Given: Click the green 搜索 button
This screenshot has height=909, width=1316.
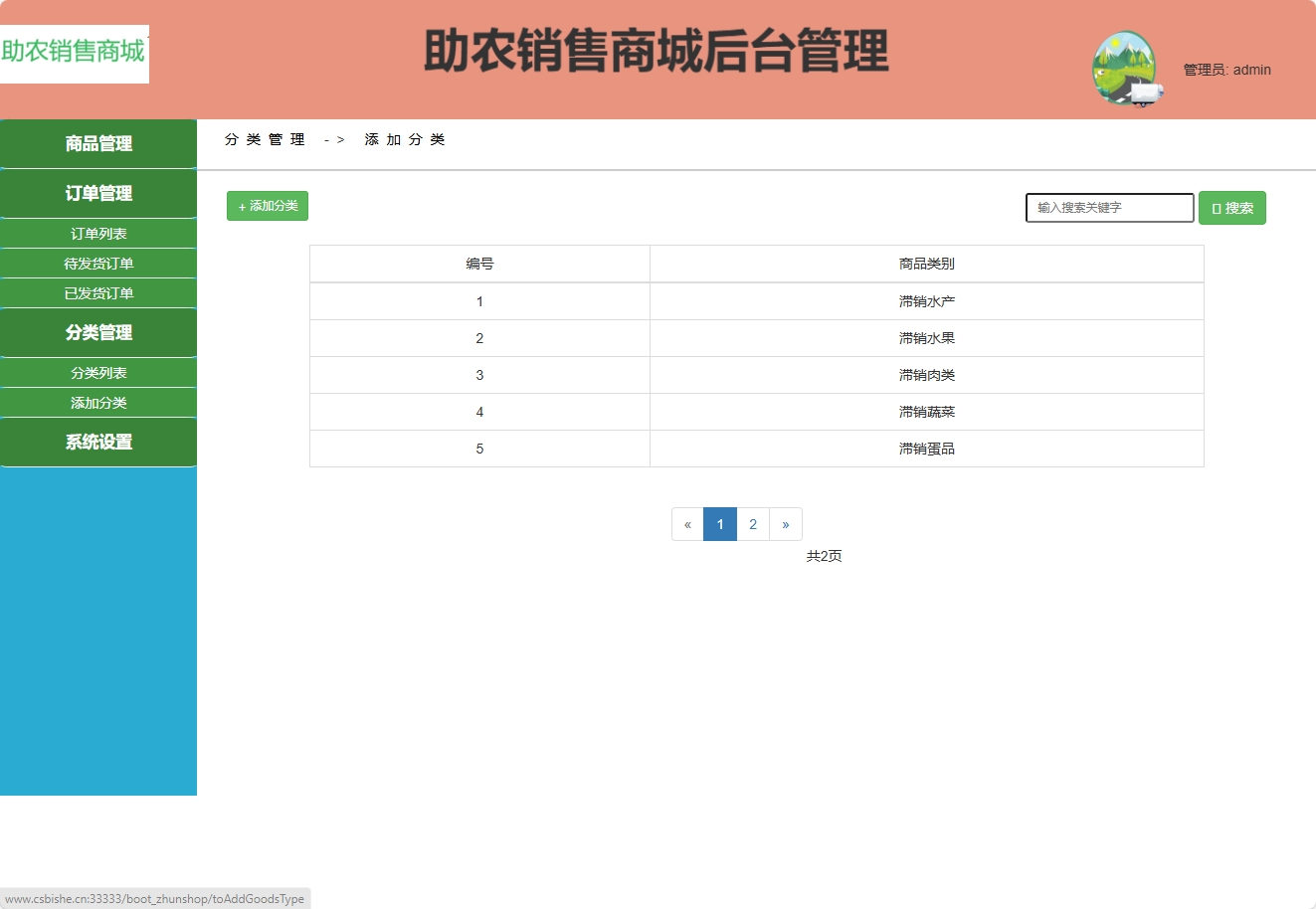Looking at the screenshot, I should pos(1232,208).
